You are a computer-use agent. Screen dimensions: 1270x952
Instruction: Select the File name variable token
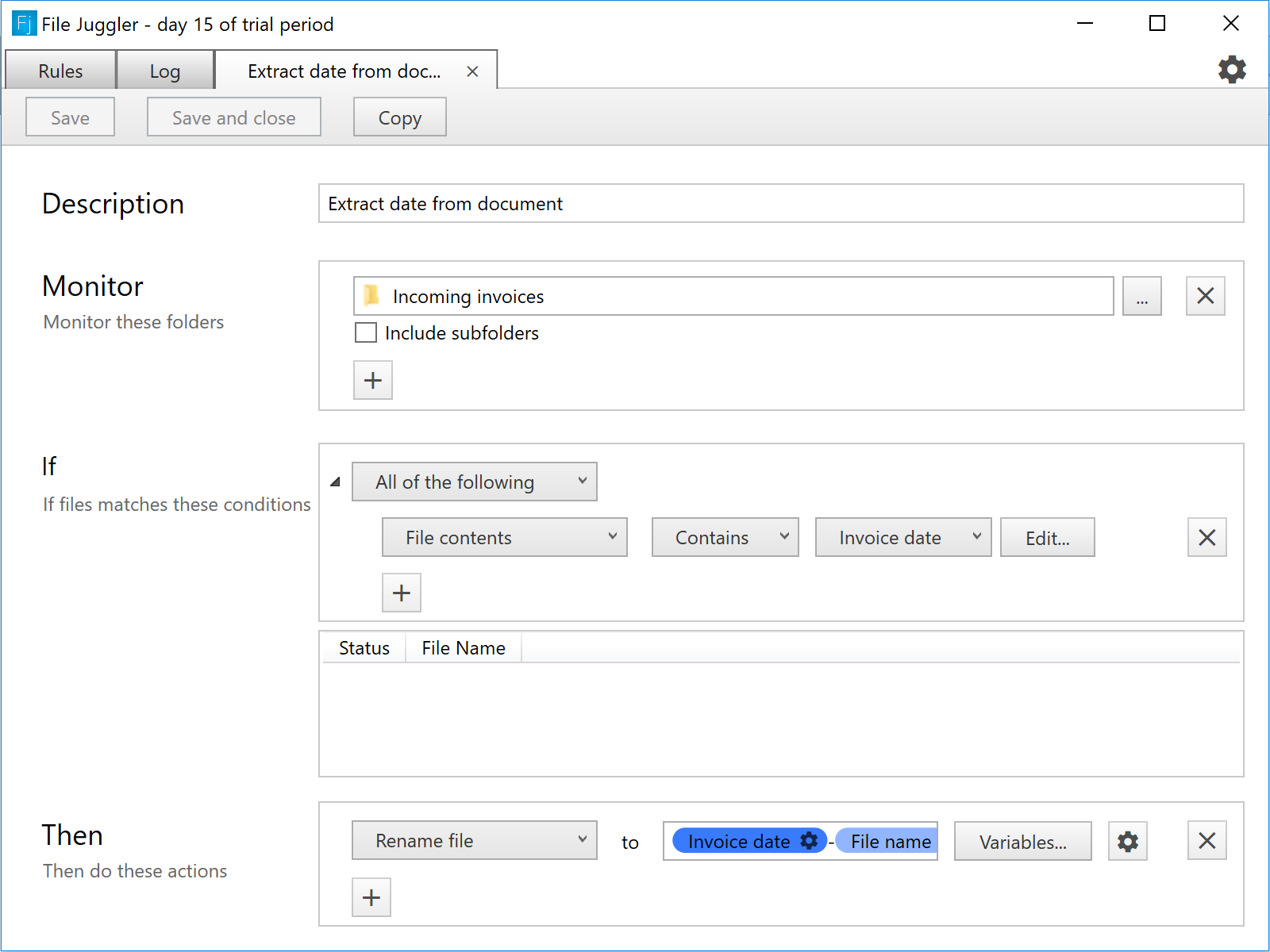[887, 841]
